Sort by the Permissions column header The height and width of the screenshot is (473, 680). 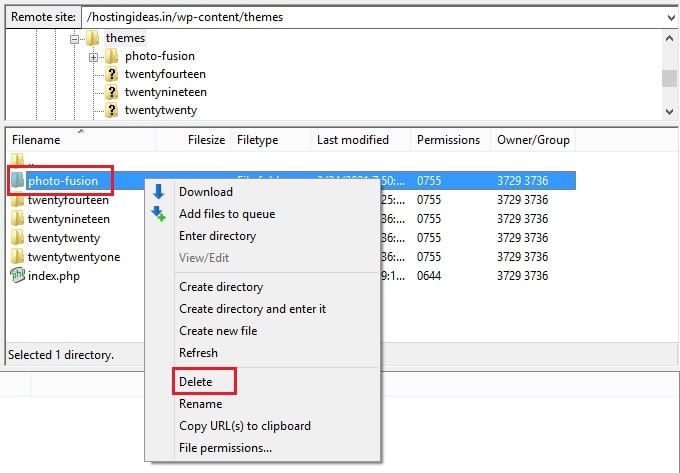(x=450, y=140)
